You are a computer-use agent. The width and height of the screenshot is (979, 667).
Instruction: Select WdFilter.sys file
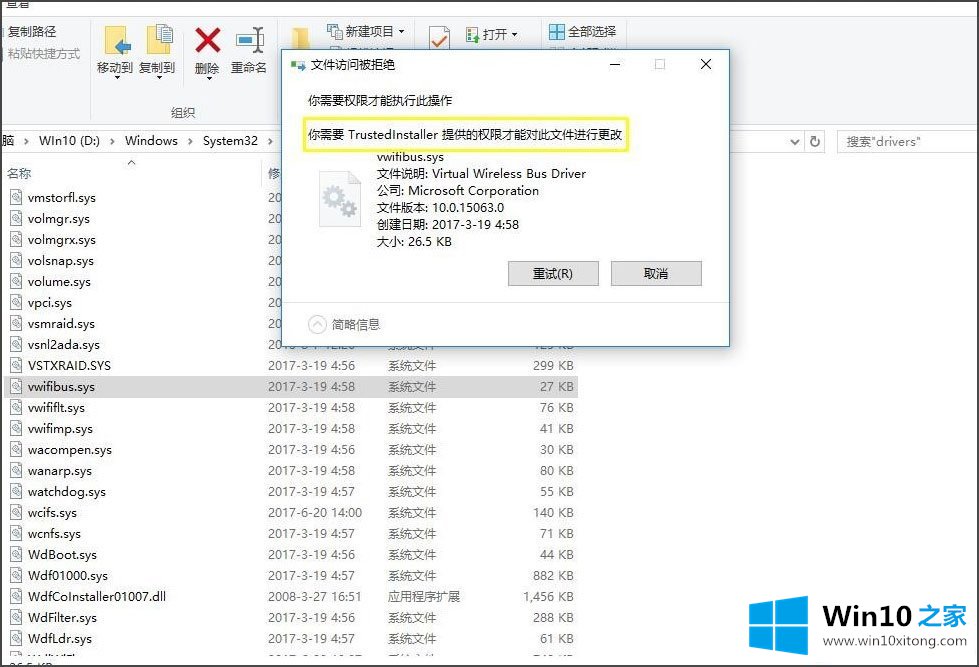click(x=62, y=618)
